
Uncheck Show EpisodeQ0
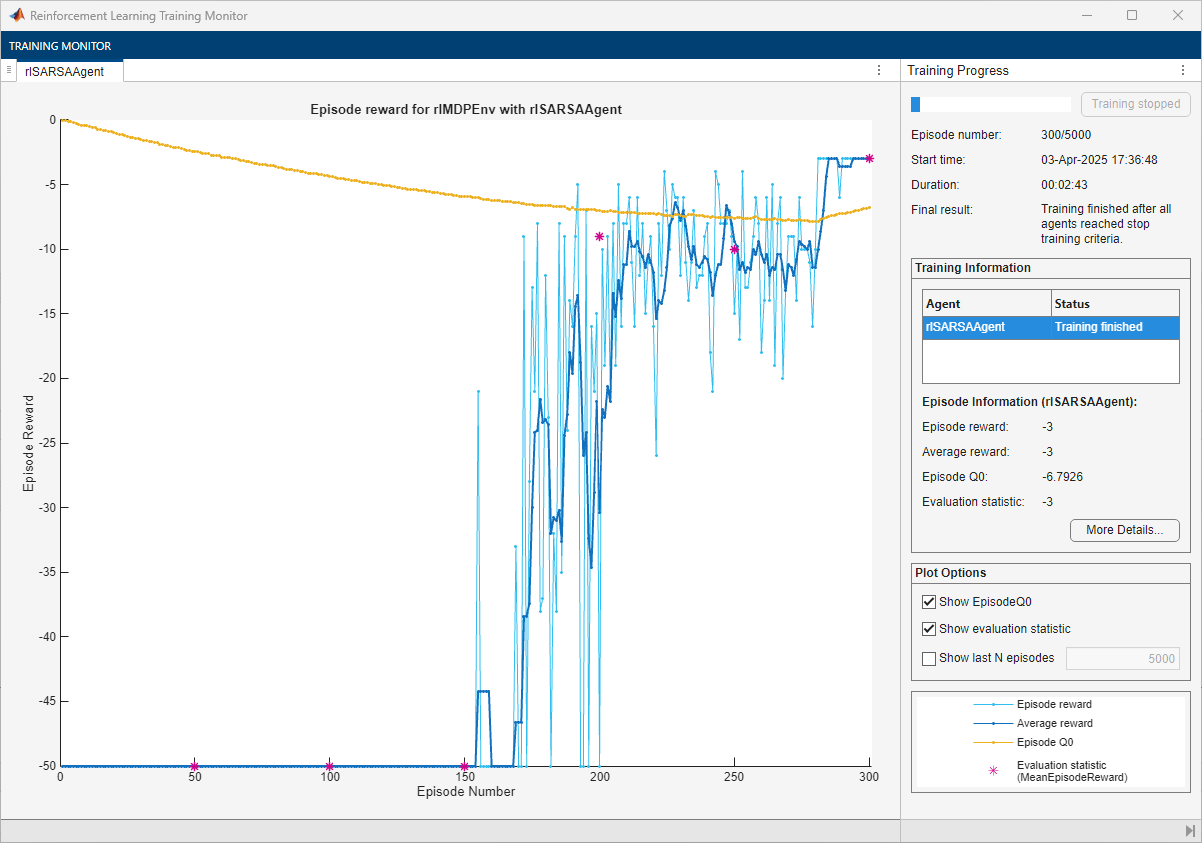click(x=929, y=602)
